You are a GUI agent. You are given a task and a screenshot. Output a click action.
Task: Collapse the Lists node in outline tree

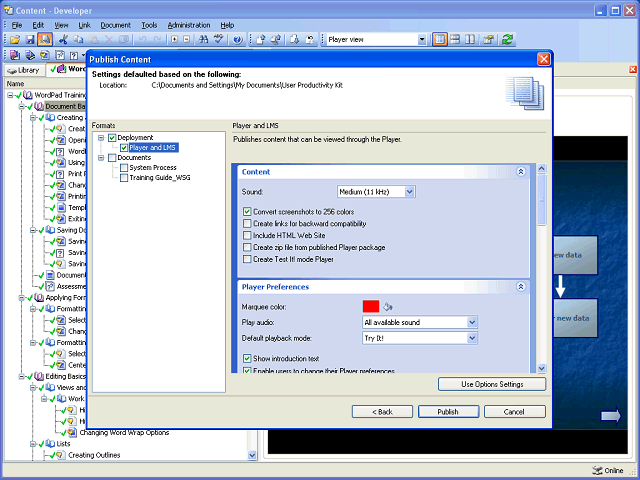[33, 444]
